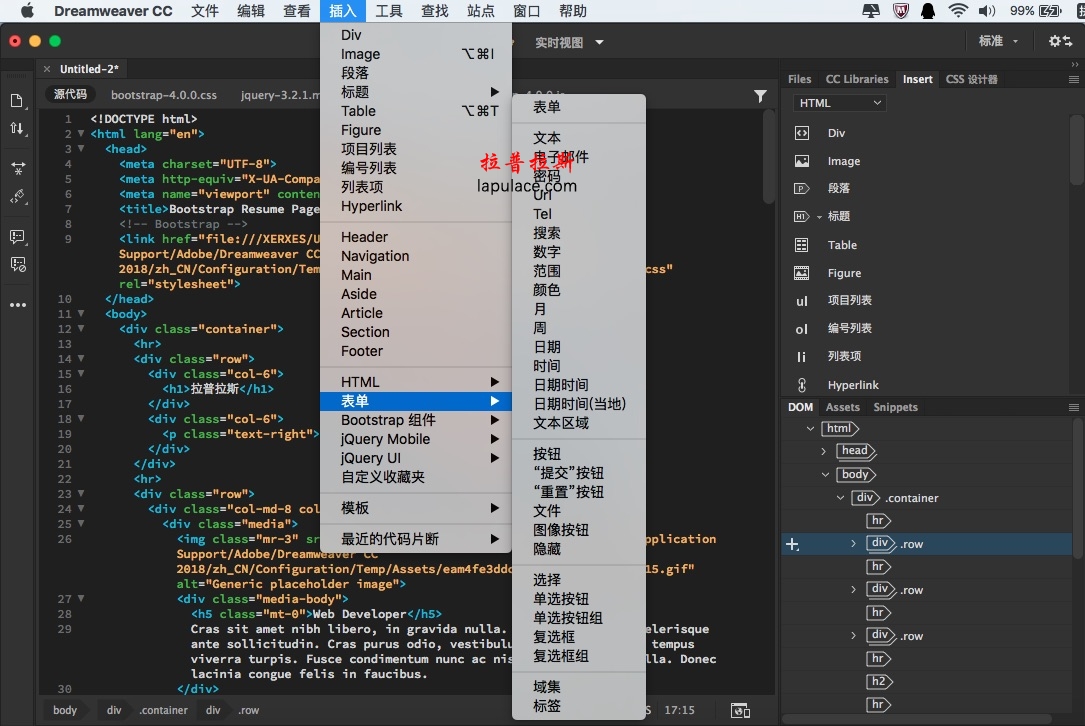Click the Open Documents icon in left toolbar
This screenshot has width=1085, height=726.
(17, 101)
